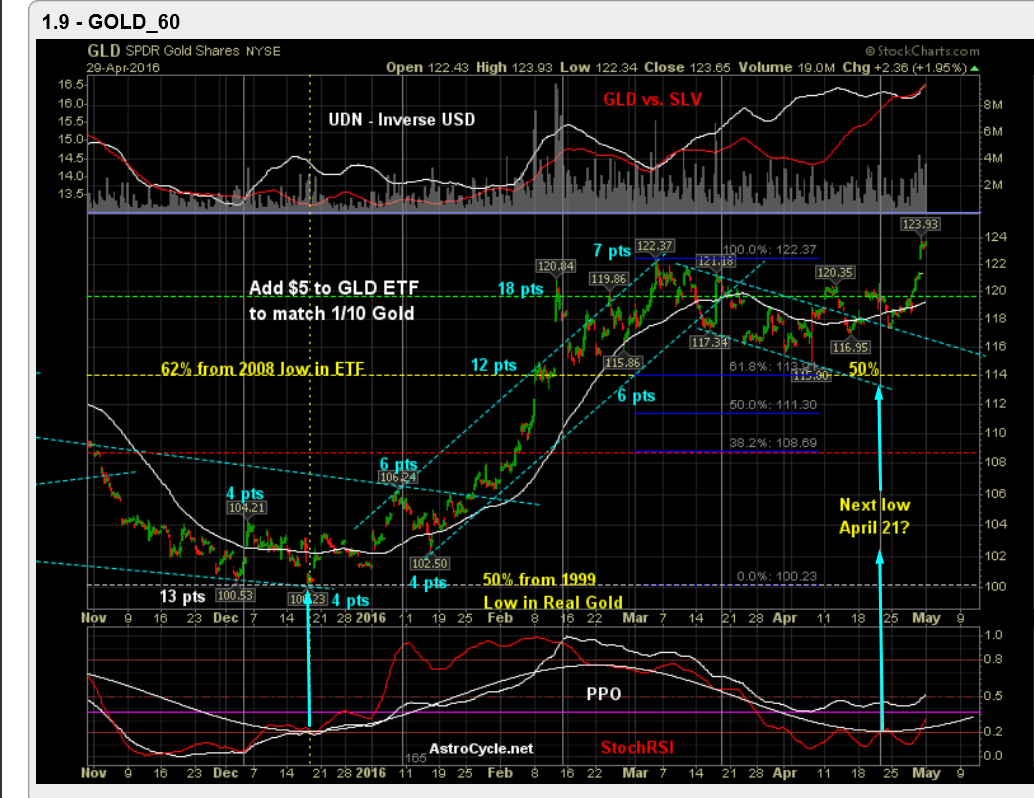Click 'to match 1/10 Gold' annotation line
Viewport: 1034px width, 798px height.
pyautogui.click(x=332, y=313)
